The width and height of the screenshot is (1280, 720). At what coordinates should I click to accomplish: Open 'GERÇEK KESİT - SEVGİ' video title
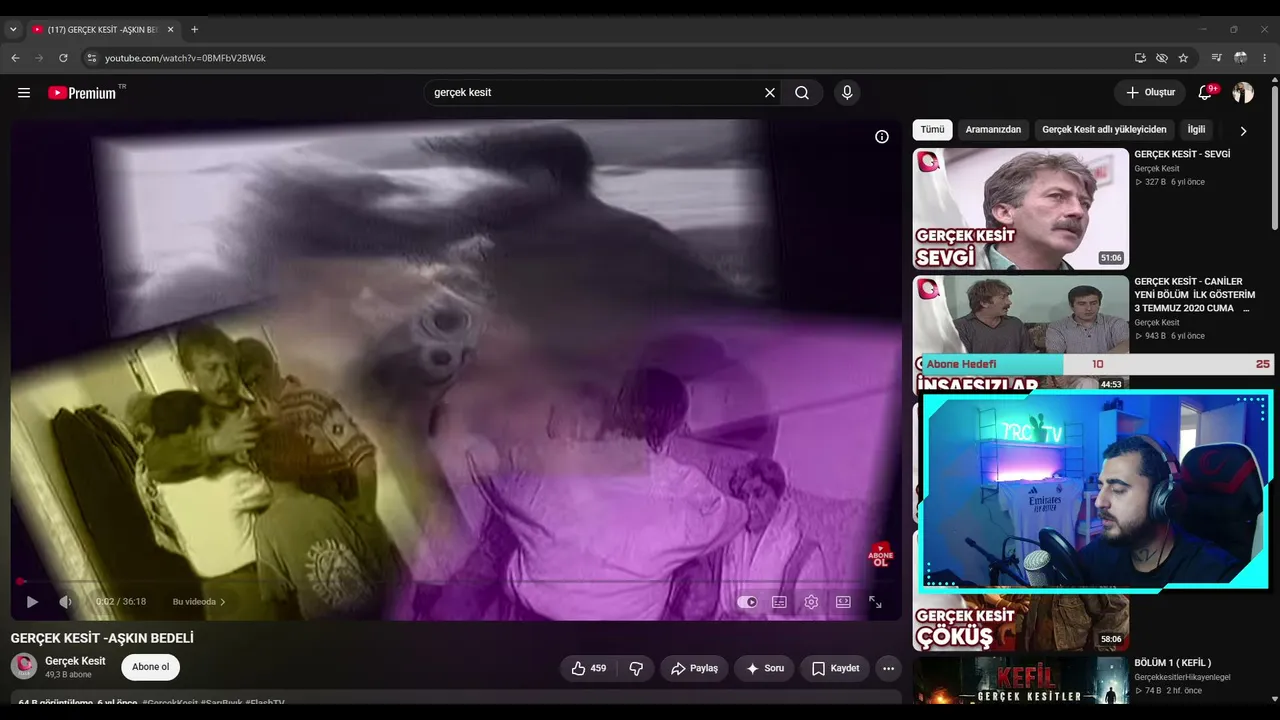coord(1182,154)
